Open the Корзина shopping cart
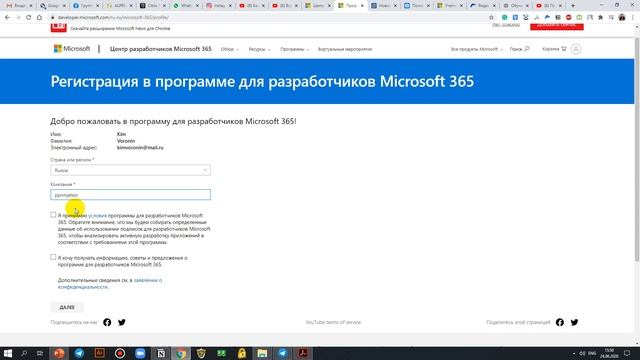The width and height of the screenshot is (640, 360). pyautogui.click(x=554, y=49)
